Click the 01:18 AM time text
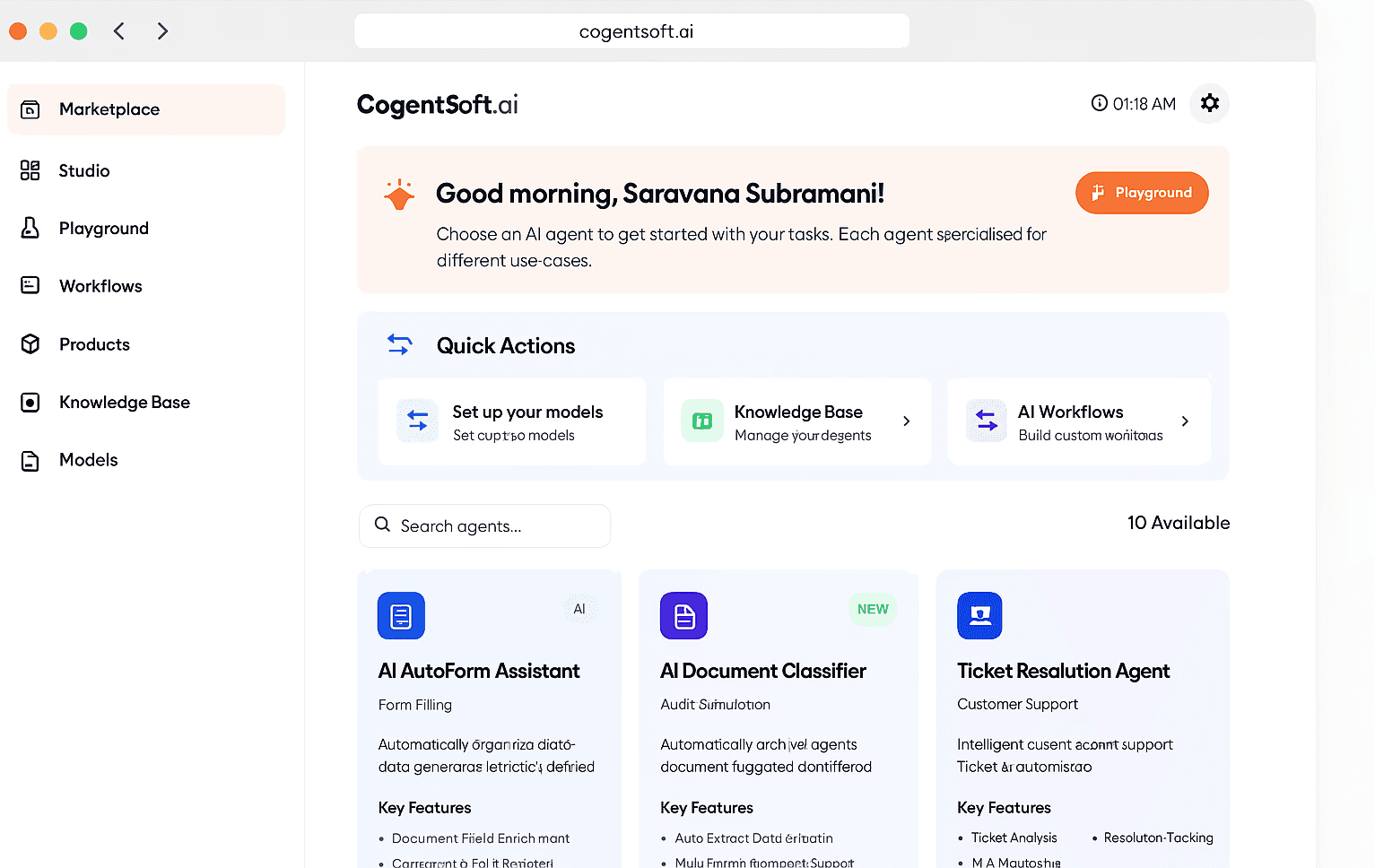The height and width of the screenshot is (868, 1375). (x=1144, y=104)
